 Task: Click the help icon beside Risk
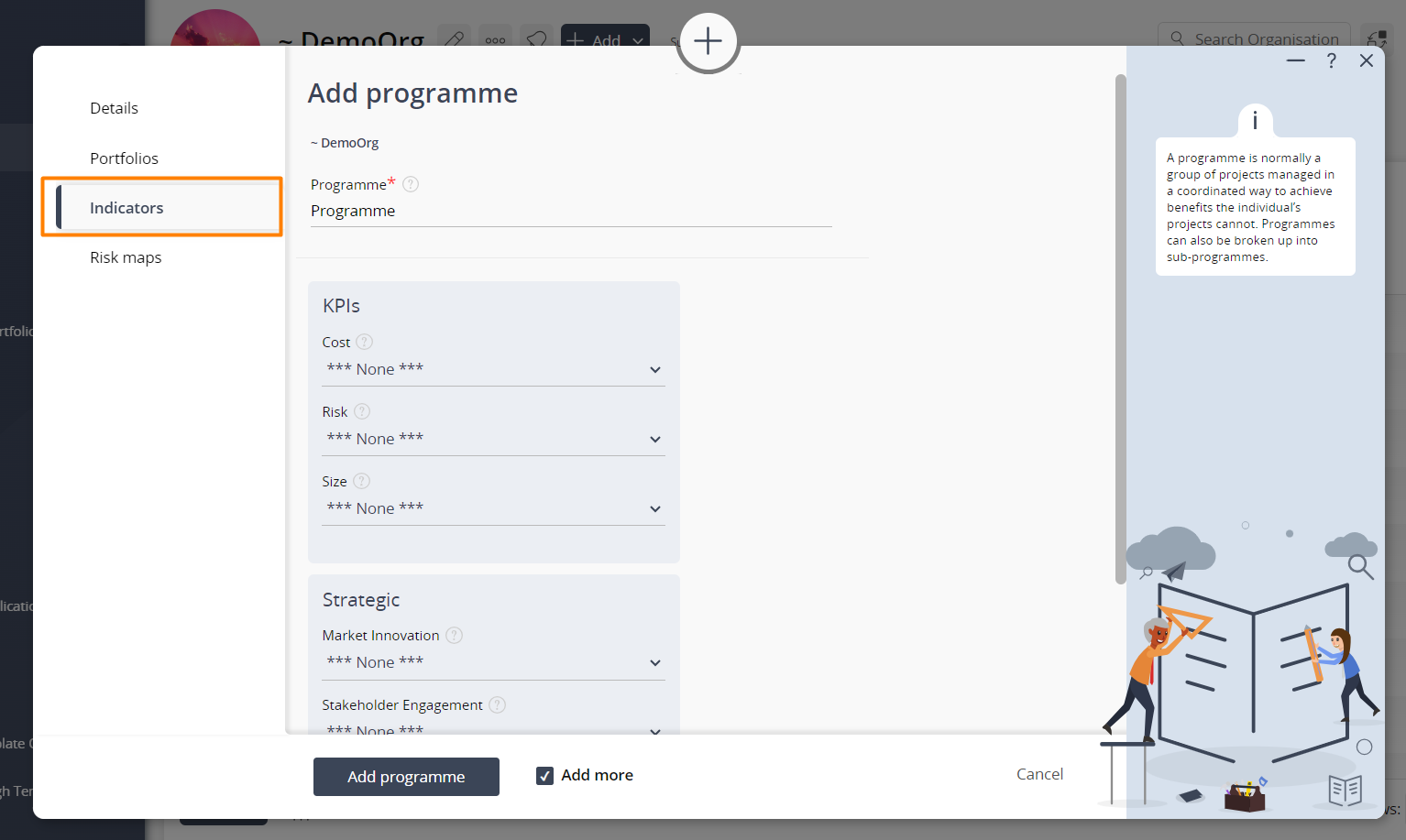[x=362, y=411]
